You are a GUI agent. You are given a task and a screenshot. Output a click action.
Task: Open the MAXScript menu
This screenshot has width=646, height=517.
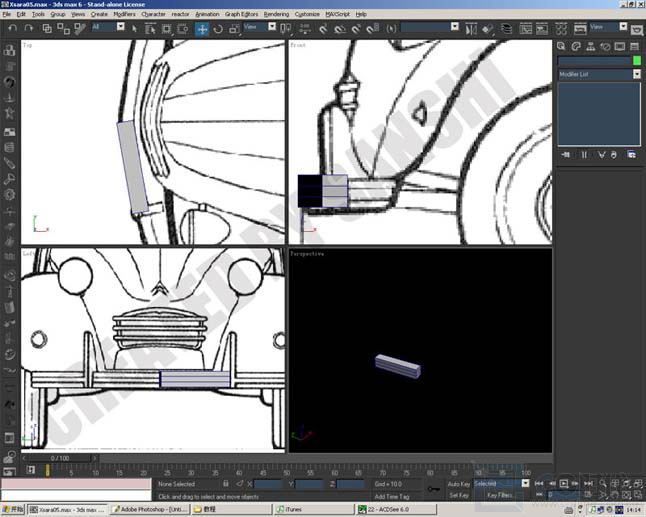pyautogui.click(x=337, y=14)
